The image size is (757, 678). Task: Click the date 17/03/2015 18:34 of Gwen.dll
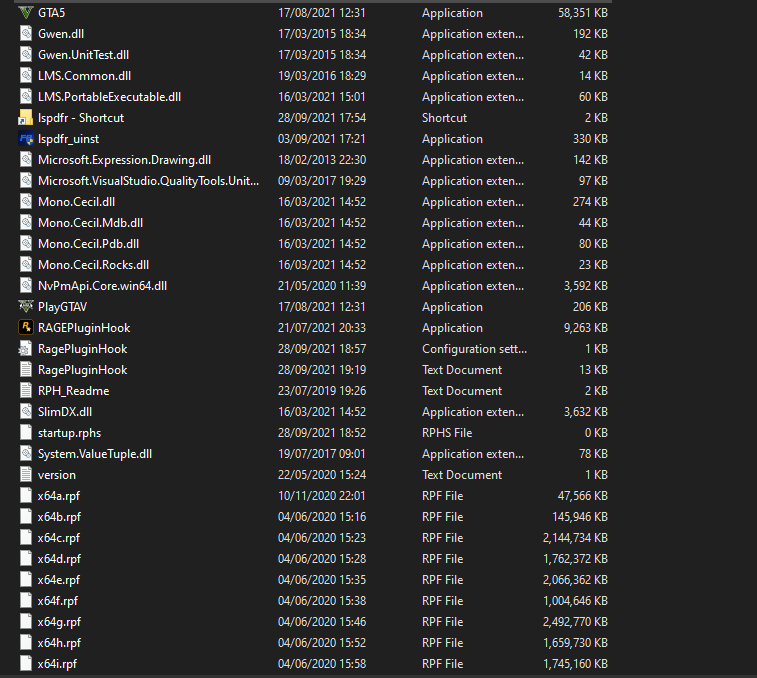click(322, 34)
